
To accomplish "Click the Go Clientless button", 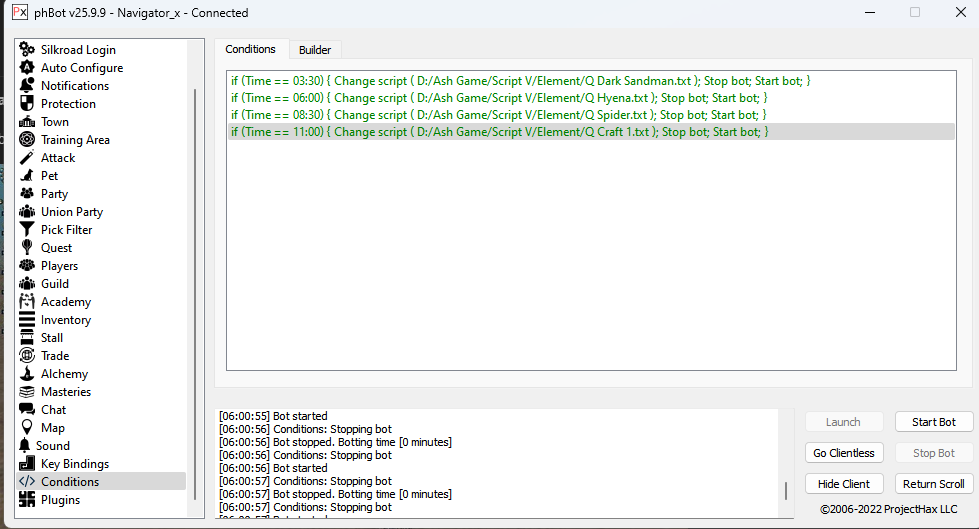I will 843,453.
